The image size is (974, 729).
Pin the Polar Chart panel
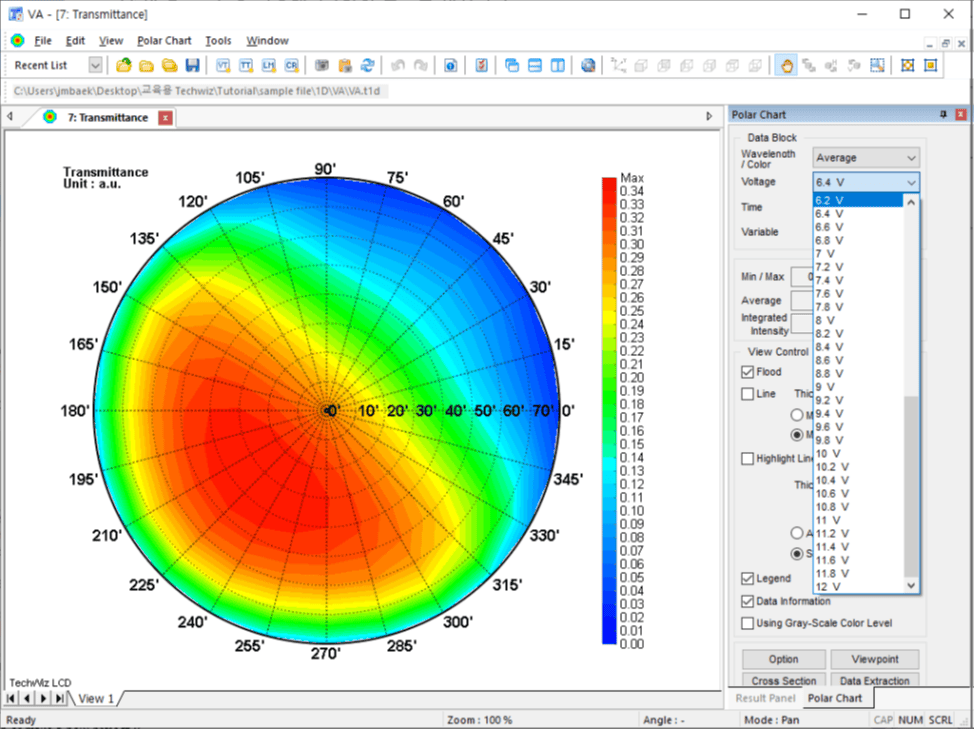[x=942, y=115]
